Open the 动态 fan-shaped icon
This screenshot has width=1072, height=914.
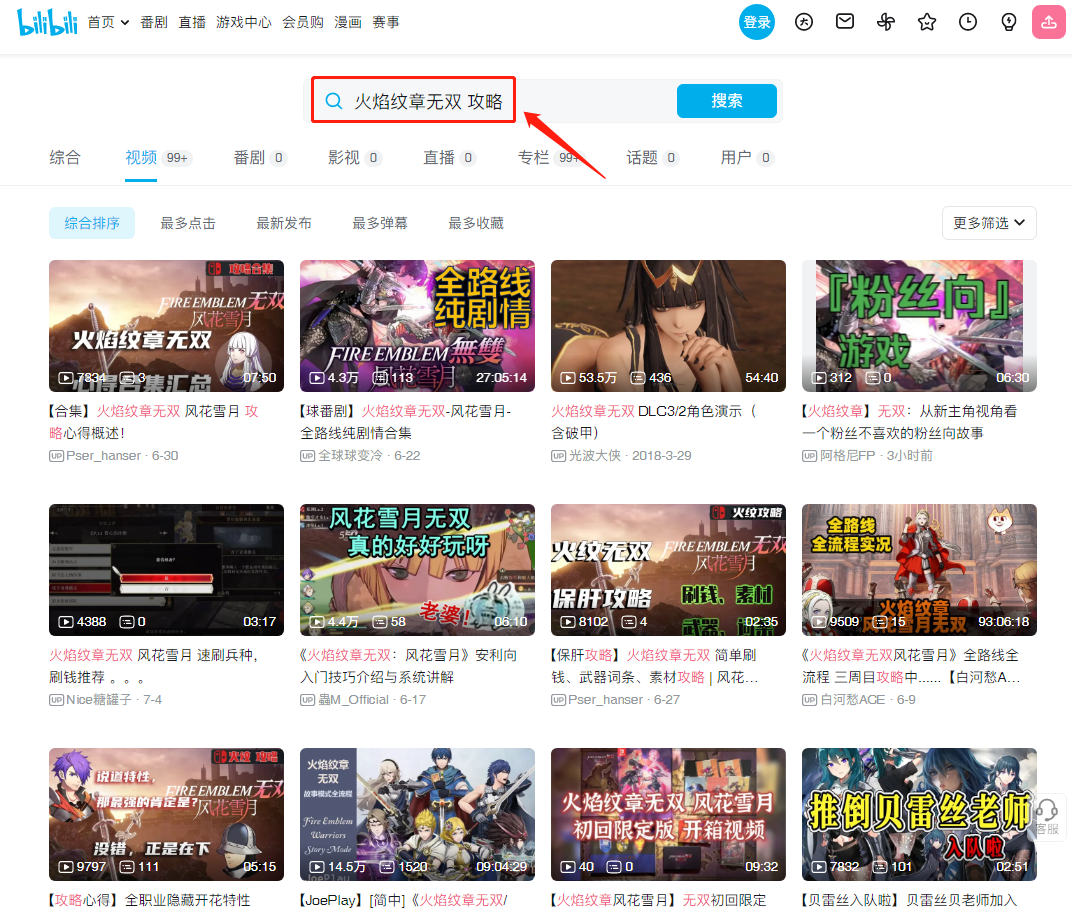[x=886, y=22]
